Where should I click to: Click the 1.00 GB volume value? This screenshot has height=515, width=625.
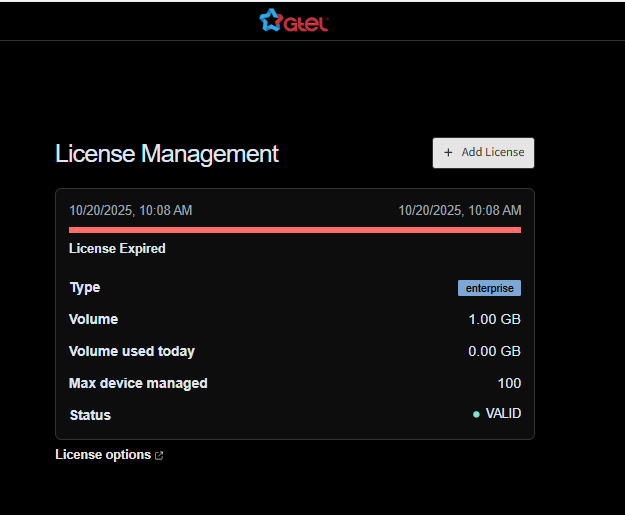point(494,320)
